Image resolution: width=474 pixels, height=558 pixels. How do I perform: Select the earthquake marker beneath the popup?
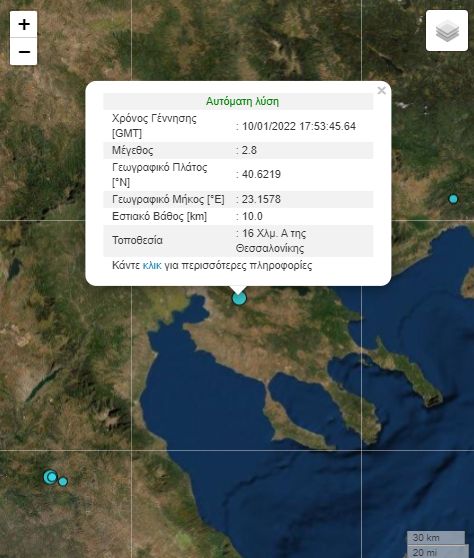tap(239, 298)
